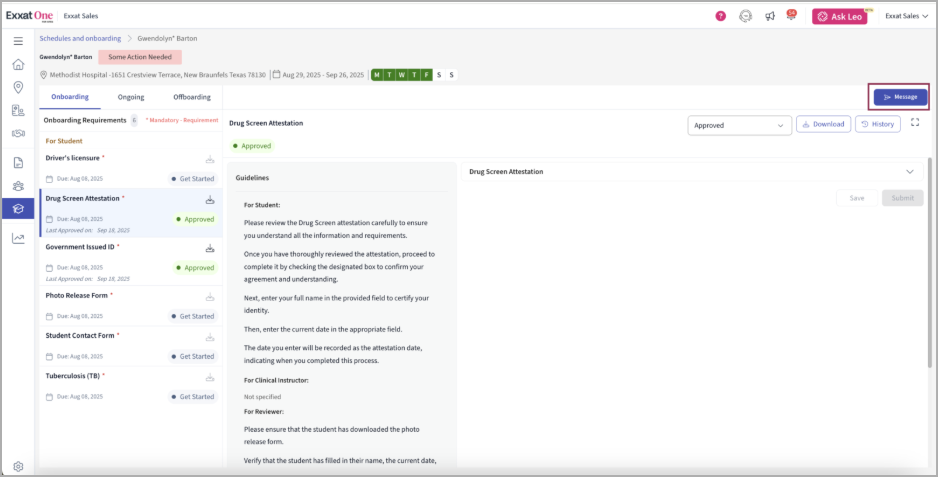939x477 pixels.
Task: Click the Schedules and onboarding breadcrumb link
Action: [79, 38]
